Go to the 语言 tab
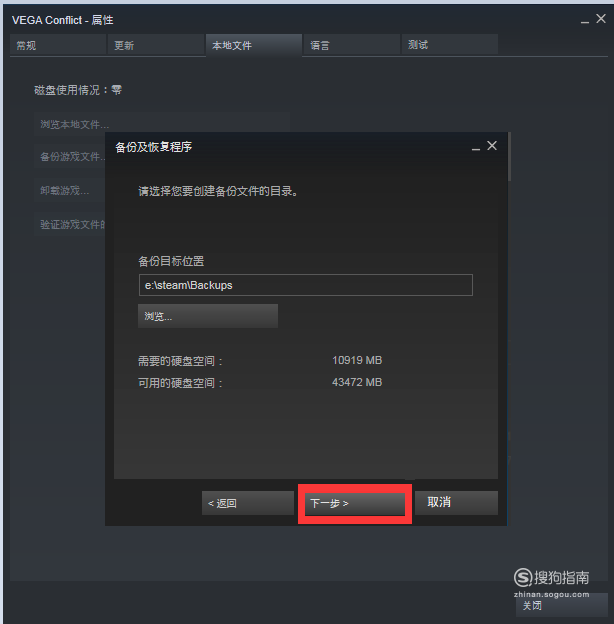This screenshot has height=624, width=614. coord(352,45)
